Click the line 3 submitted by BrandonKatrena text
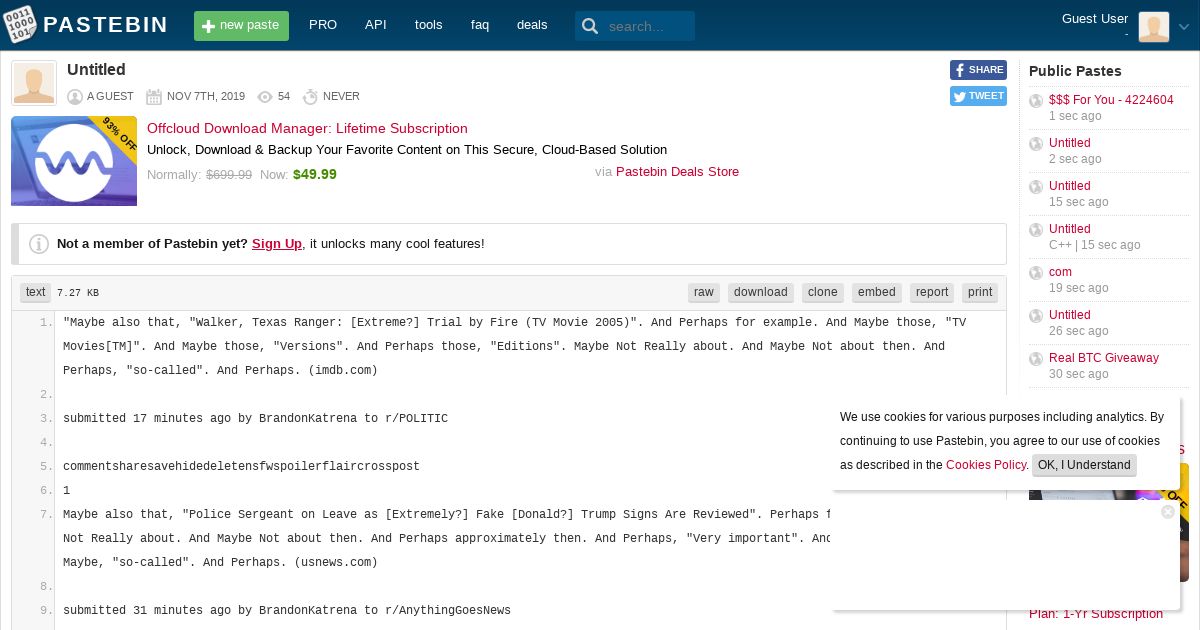 point(255,419)
